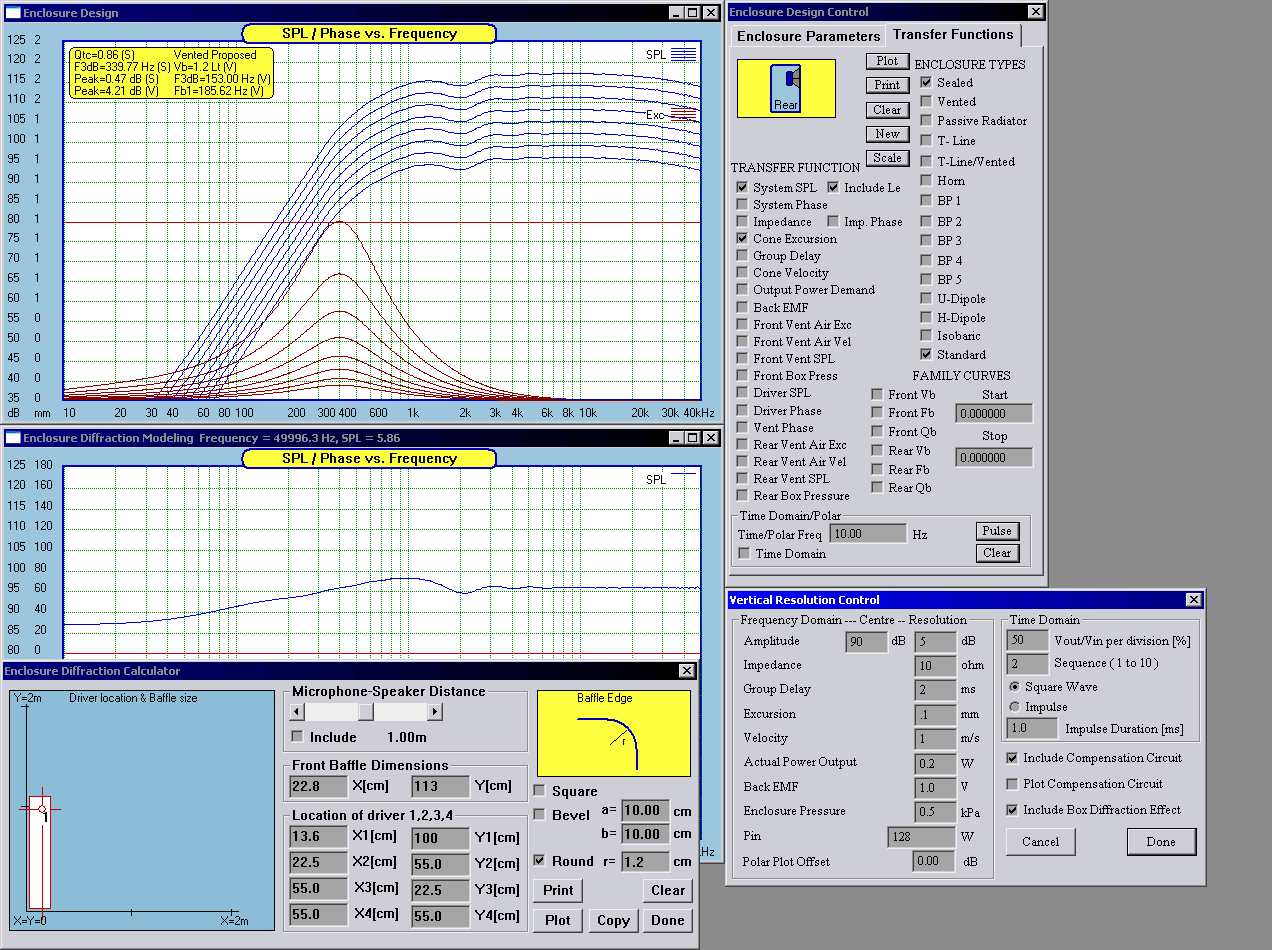Click Enclosure Design window title icon

tap(13, 13)
